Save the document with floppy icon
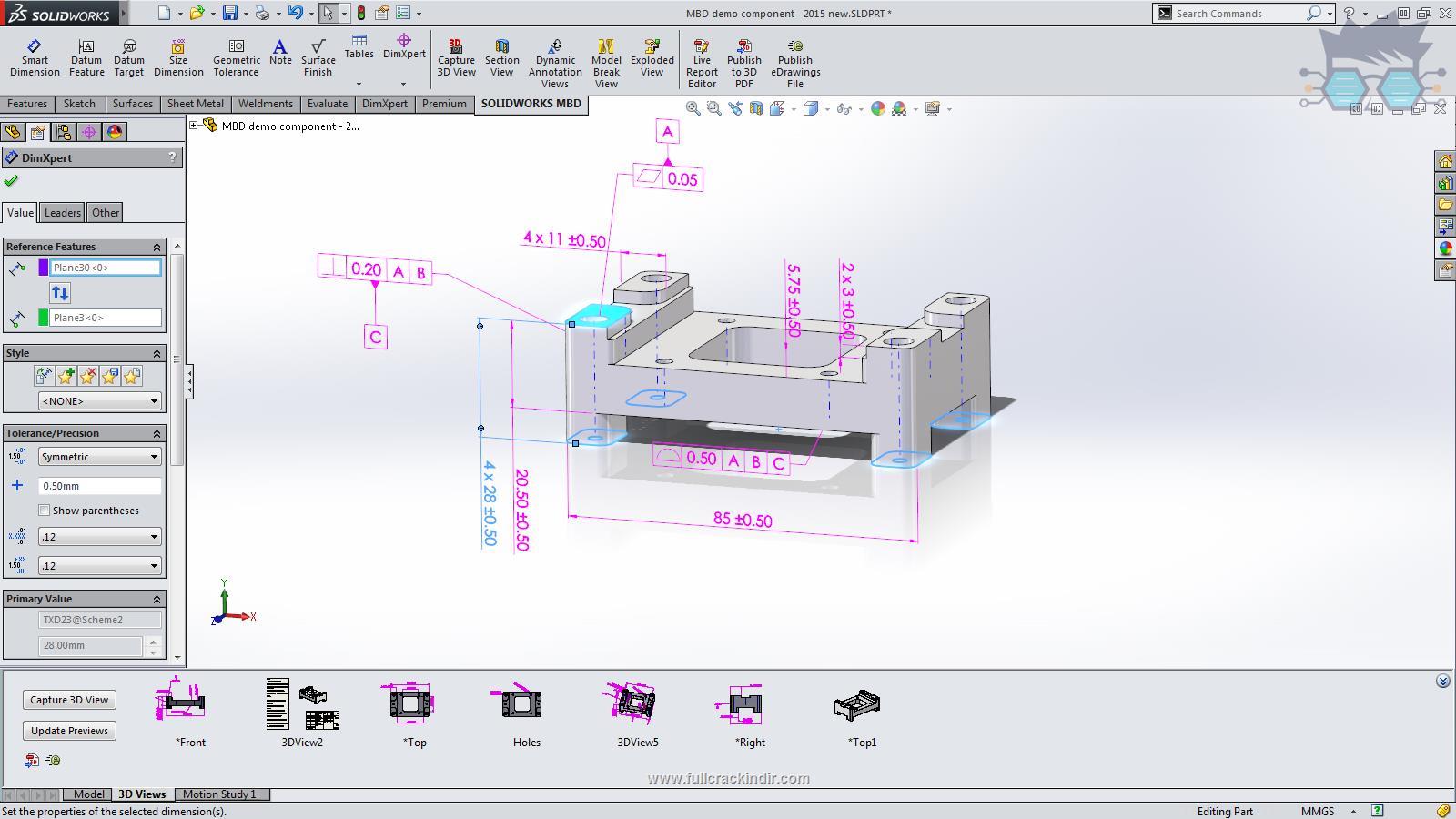This screenshot has height=819, width=1456. point(230,13)
